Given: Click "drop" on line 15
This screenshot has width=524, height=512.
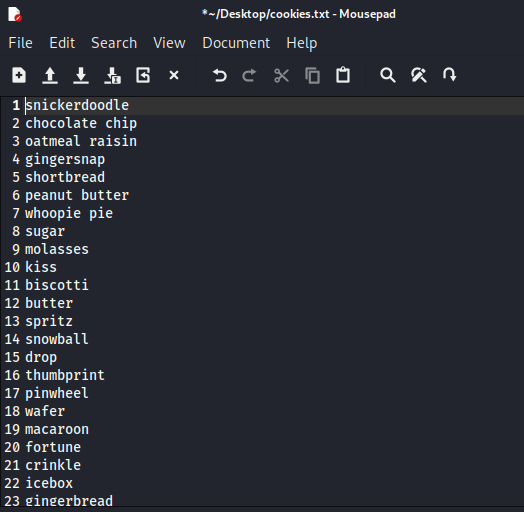Looking at the screenshot, I should tap(41, 358).
